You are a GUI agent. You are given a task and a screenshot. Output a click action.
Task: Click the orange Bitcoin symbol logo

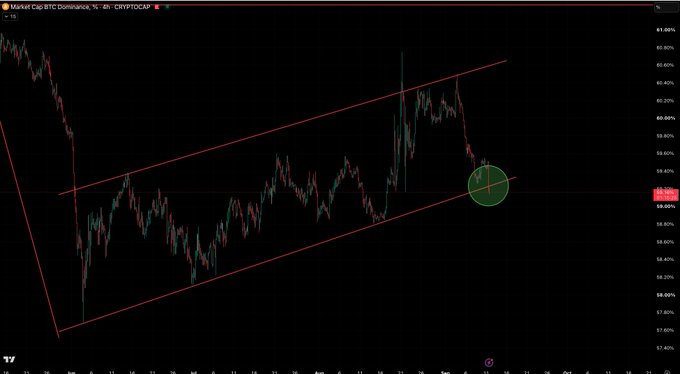pos(5,7)
